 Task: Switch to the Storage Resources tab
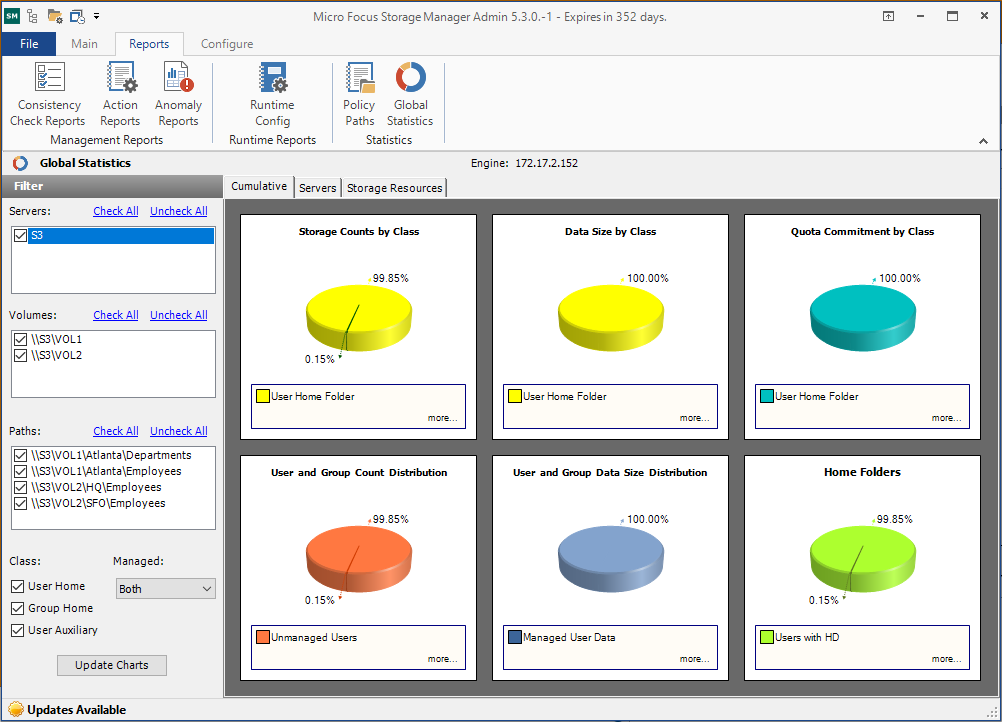pos(394,188)
